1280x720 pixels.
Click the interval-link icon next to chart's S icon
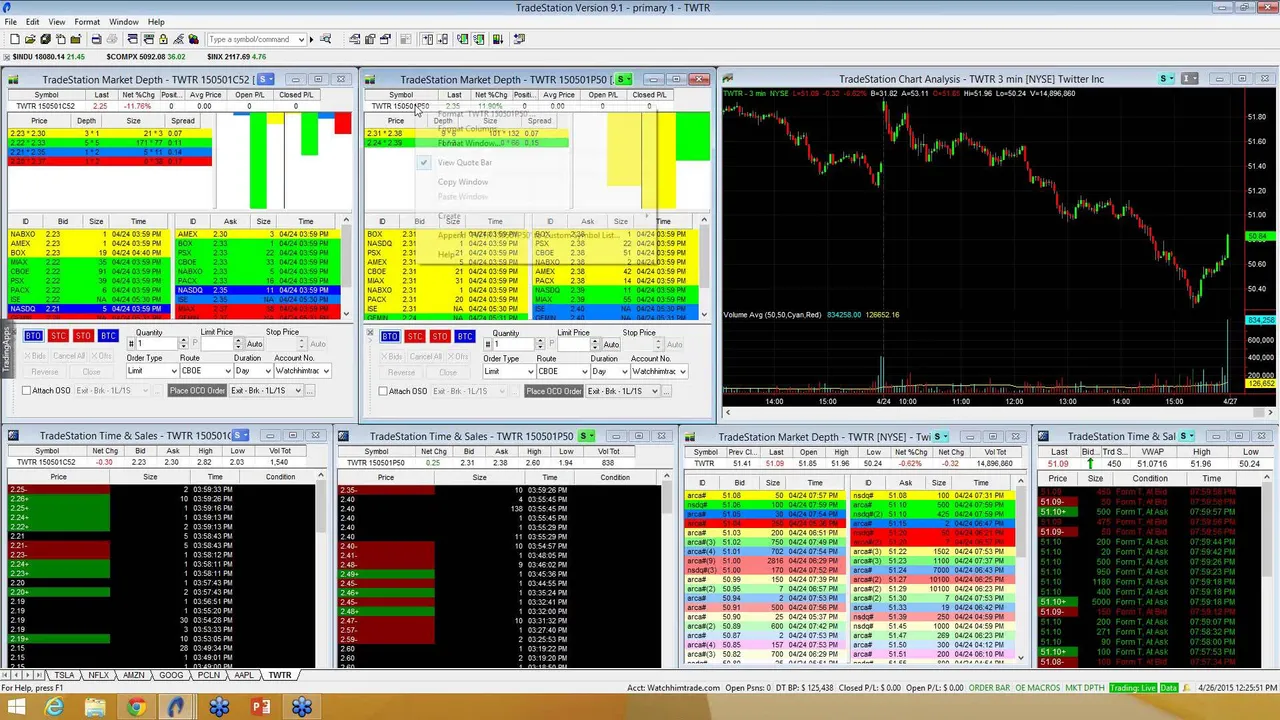[1189, 79]
